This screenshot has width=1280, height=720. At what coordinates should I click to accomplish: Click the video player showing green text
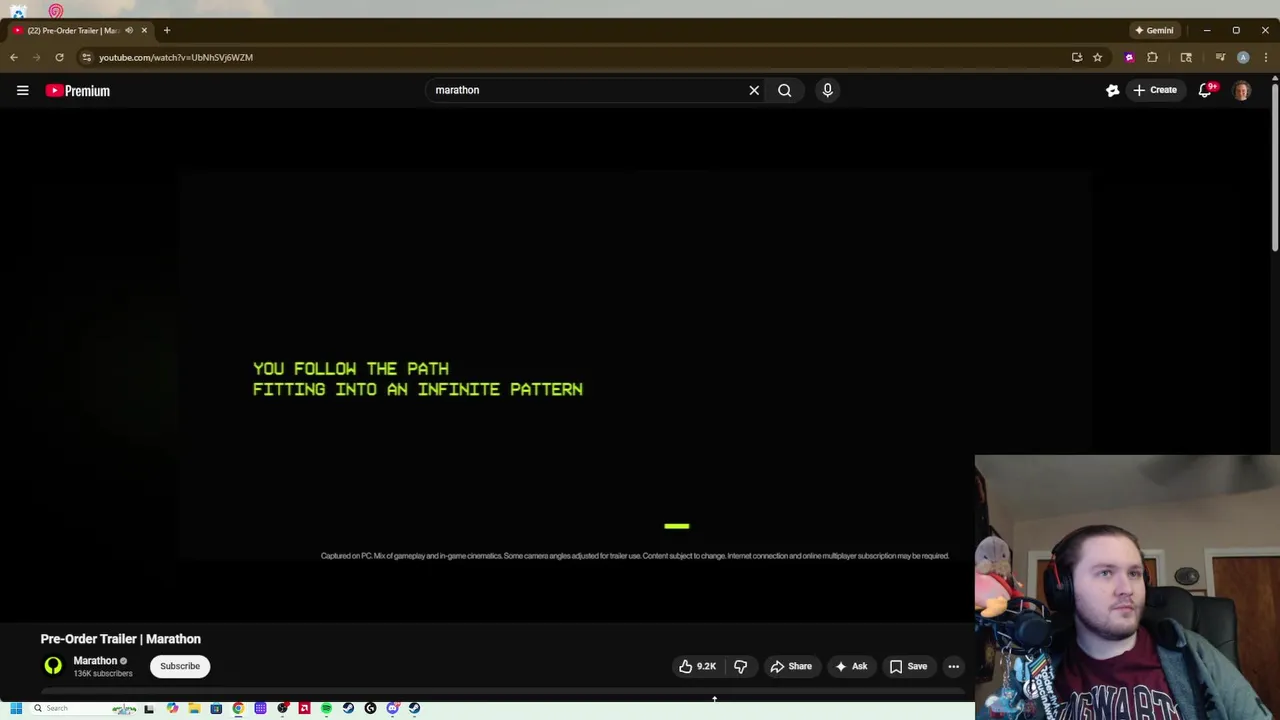pos(635,365)
